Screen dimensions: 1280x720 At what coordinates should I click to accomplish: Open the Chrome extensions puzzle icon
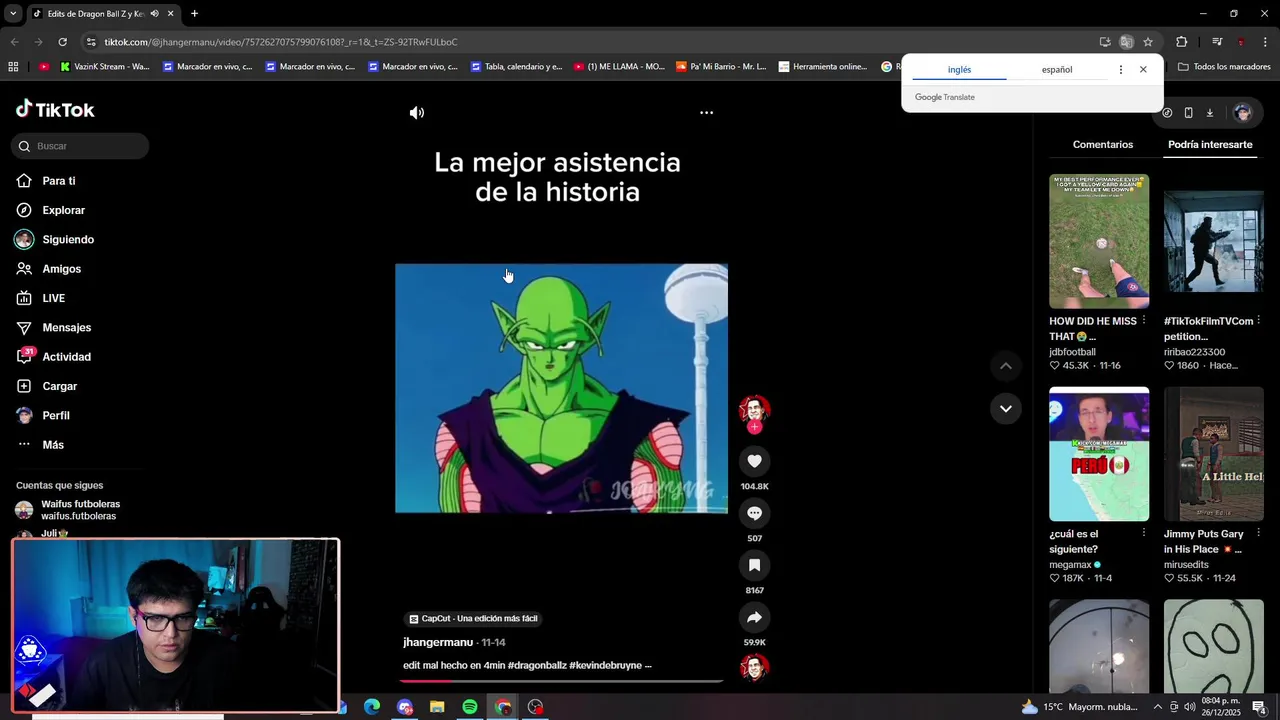pos(1181,42)
